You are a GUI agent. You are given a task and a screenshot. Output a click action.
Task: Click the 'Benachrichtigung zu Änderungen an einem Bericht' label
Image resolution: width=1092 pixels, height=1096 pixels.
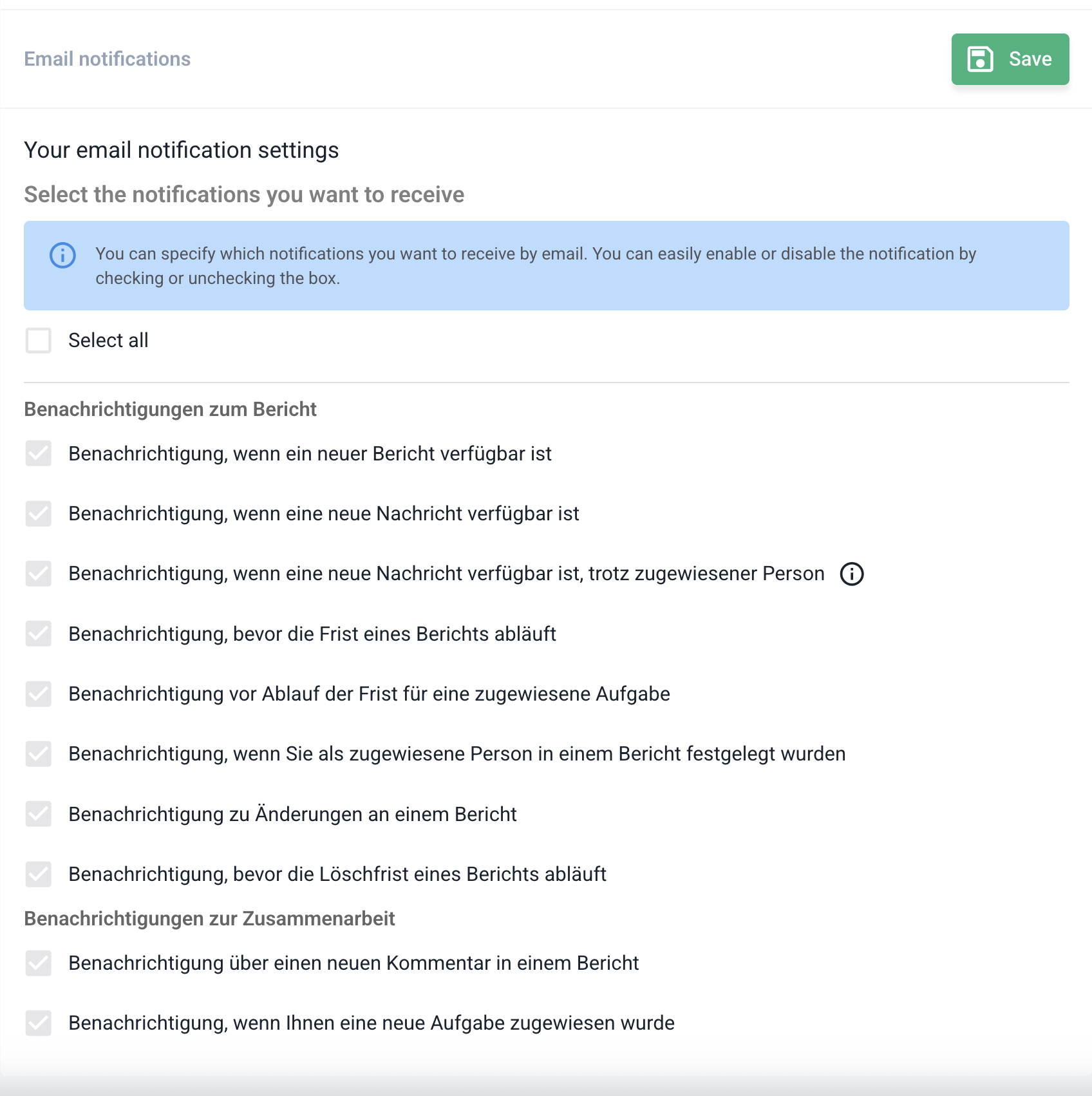click(292, 815)
